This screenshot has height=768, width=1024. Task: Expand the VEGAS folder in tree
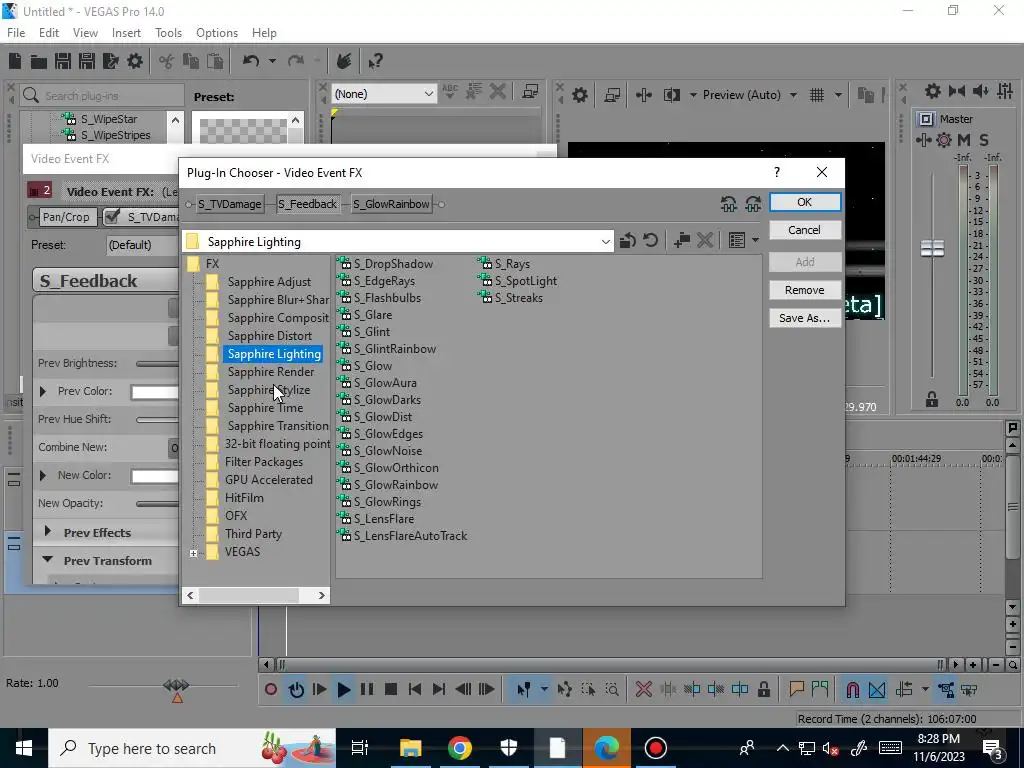pos(193,553)
